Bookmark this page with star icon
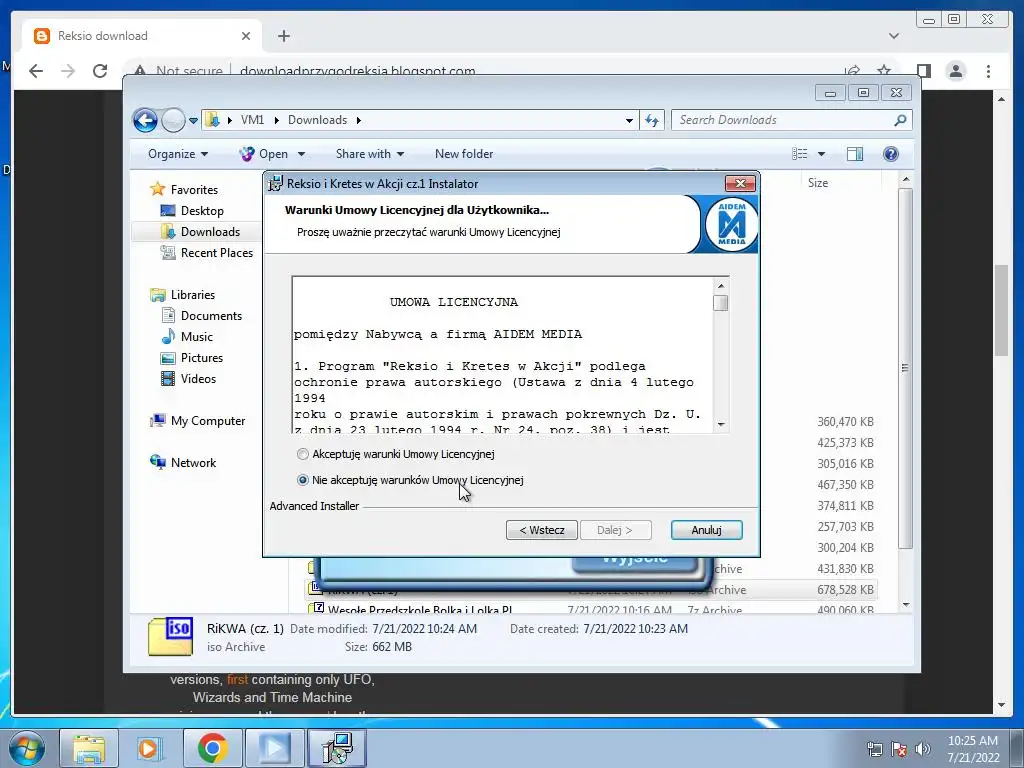The width and height of the screenshot is (1024, 768). click(884, 71)
